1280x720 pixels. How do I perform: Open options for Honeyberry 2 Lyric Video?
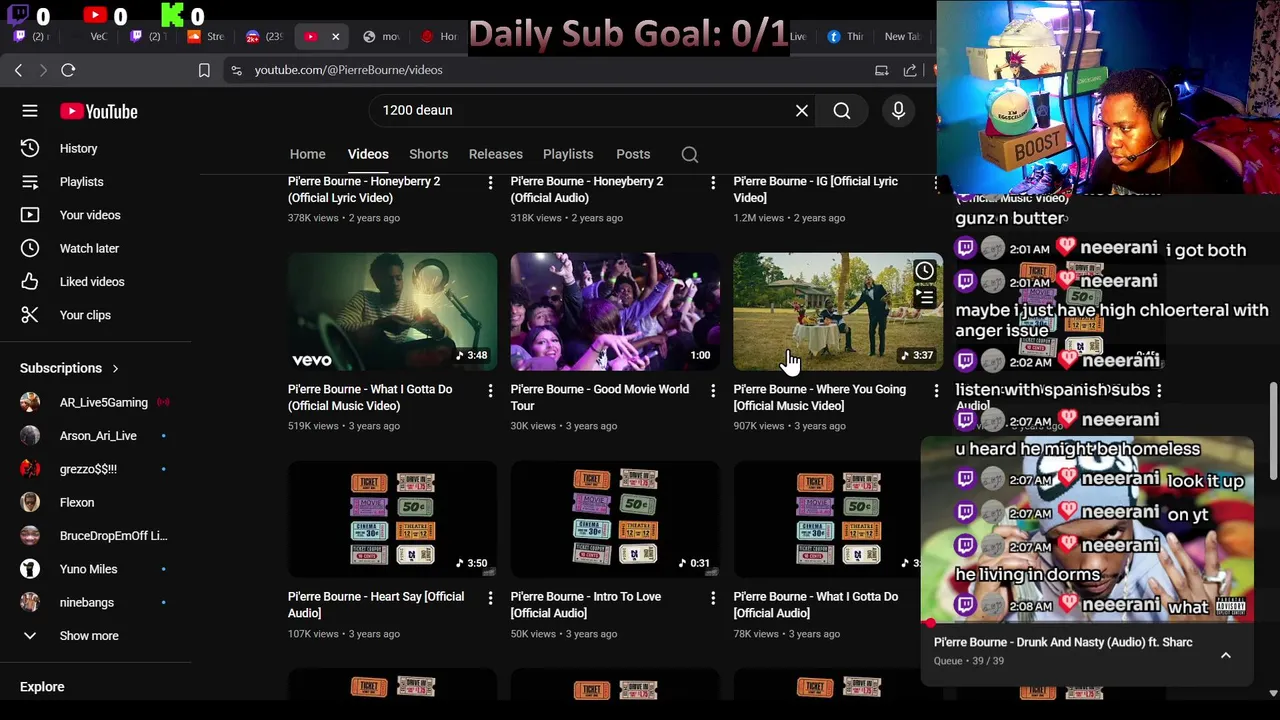coord(490,183)
